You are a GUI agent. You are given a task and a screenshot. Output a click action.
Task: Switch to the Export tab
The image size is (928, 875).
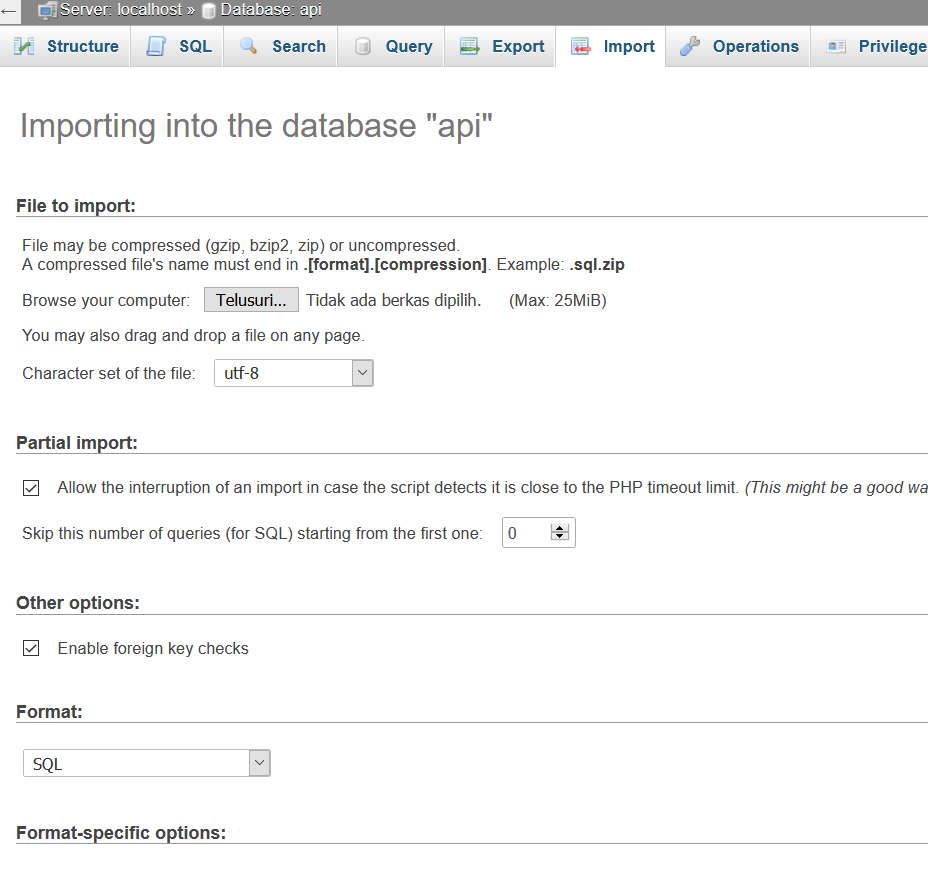518,47
